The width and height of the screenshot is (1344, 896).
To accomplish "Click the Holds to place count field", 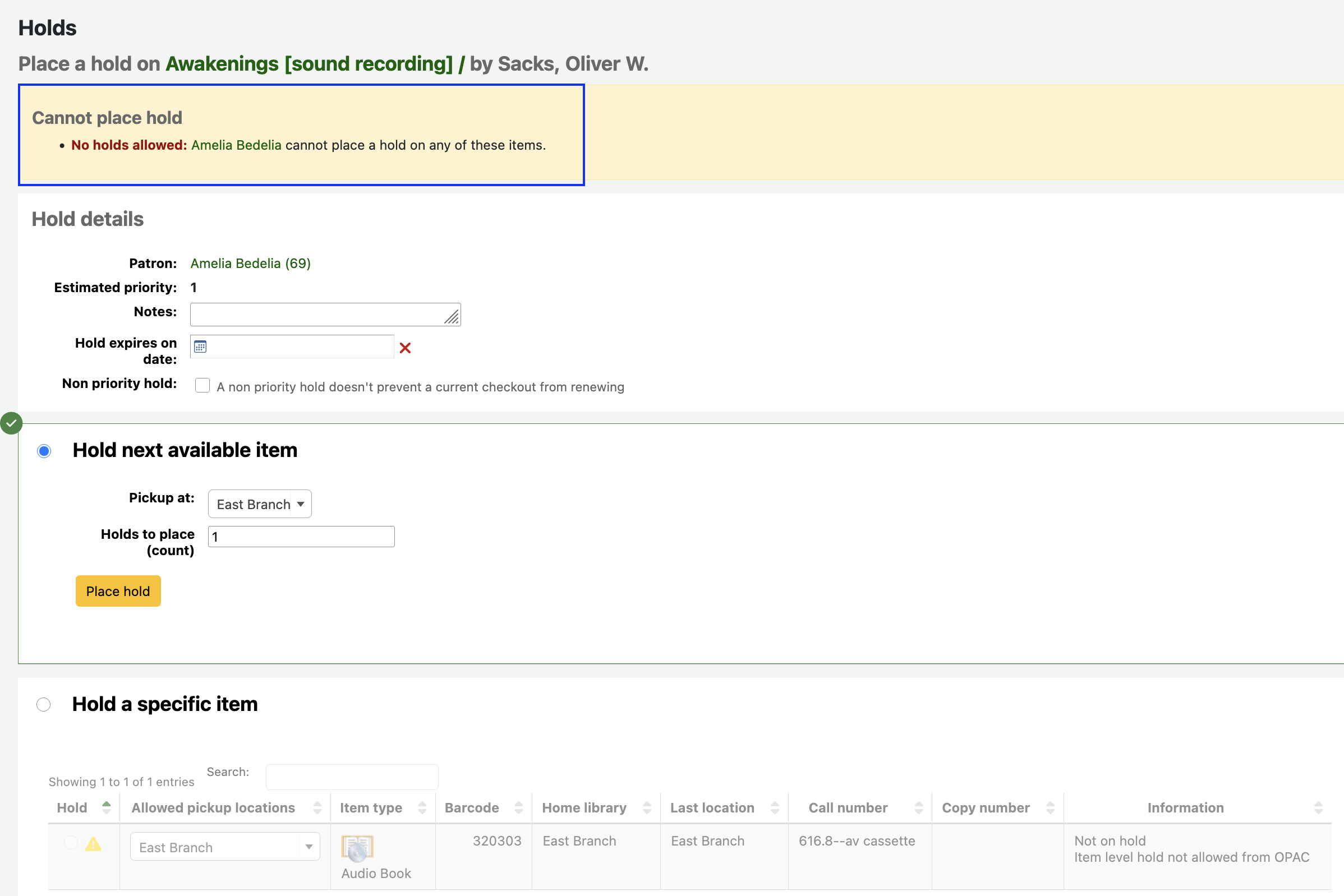I will pos(301,537).
